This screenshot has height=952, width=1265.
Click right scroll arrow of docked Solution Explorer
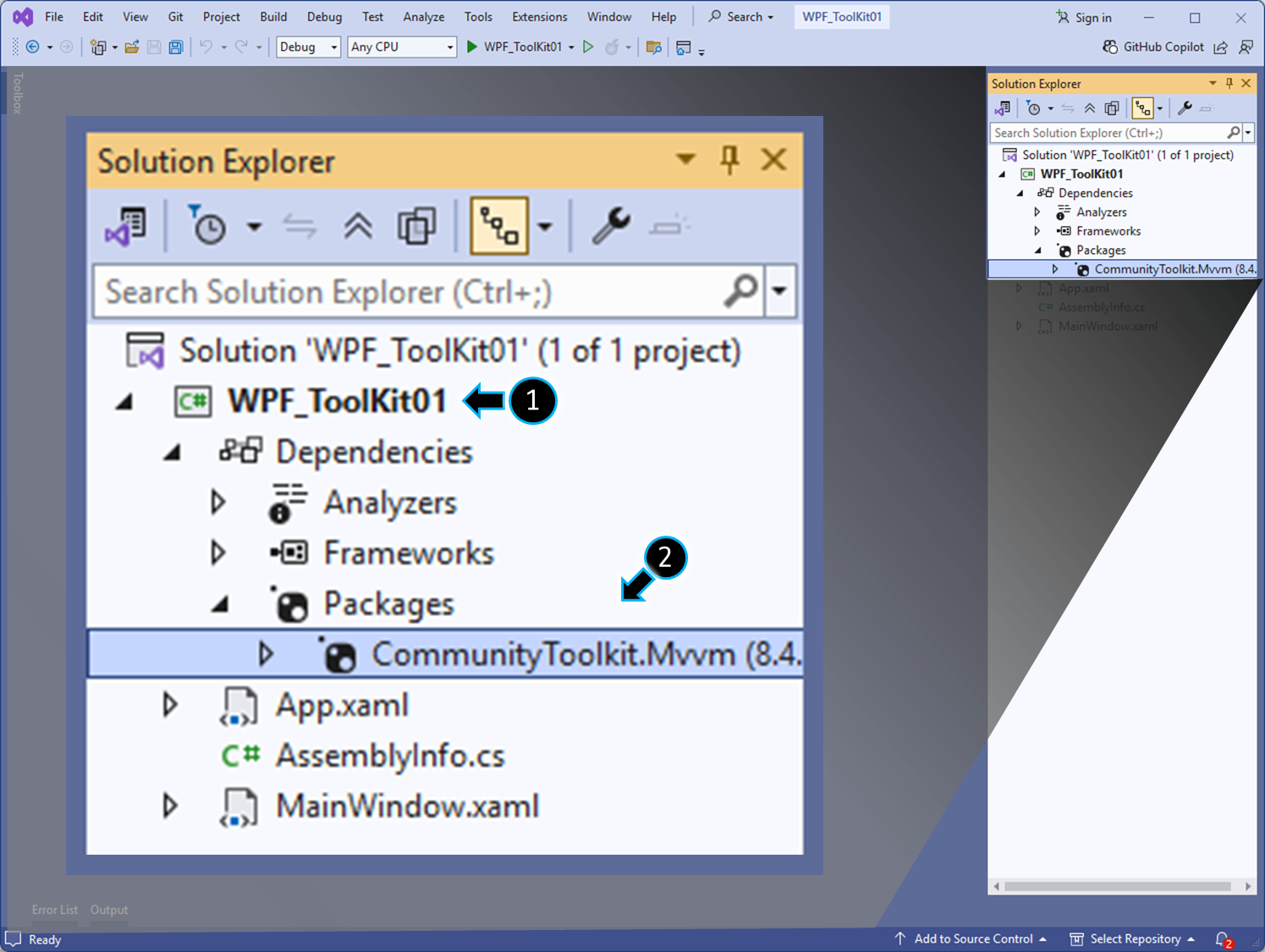pyautogui.click(x=1248, y=886)
